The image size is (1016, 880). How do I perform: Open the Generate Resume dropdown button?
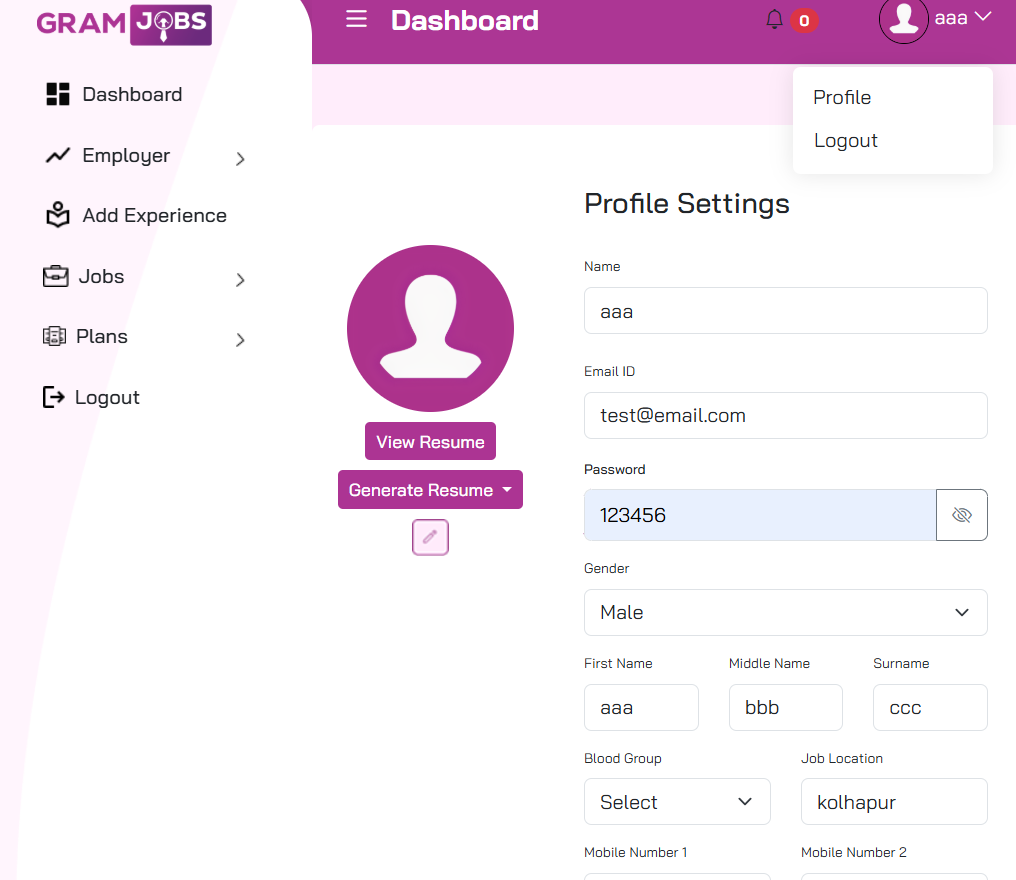point(430,490)
